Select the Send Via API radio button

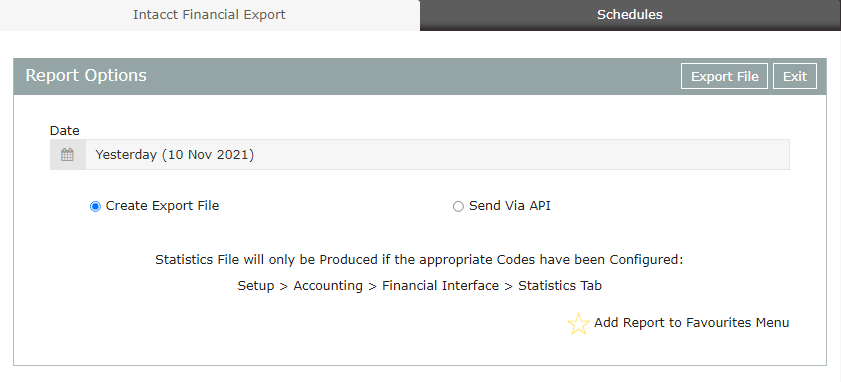[458, 207]
